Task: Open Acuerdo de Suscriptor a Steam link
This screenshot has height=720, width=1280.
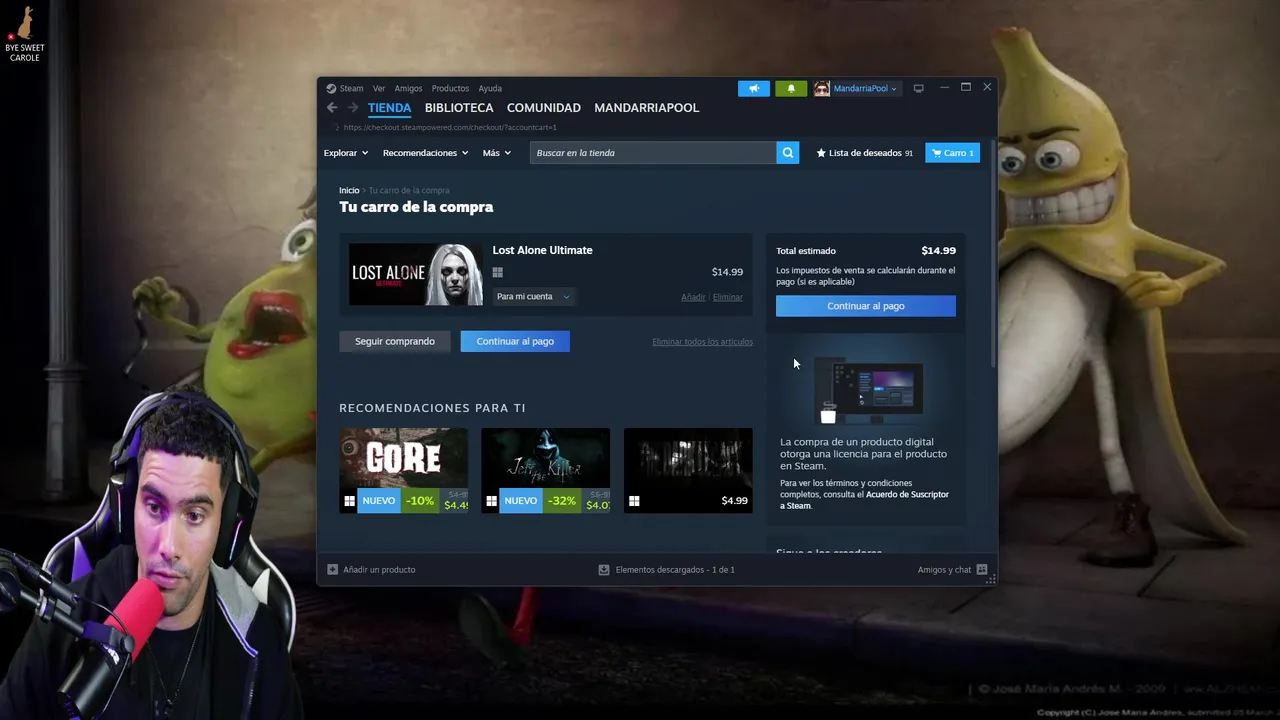Action: pos(864,500)
